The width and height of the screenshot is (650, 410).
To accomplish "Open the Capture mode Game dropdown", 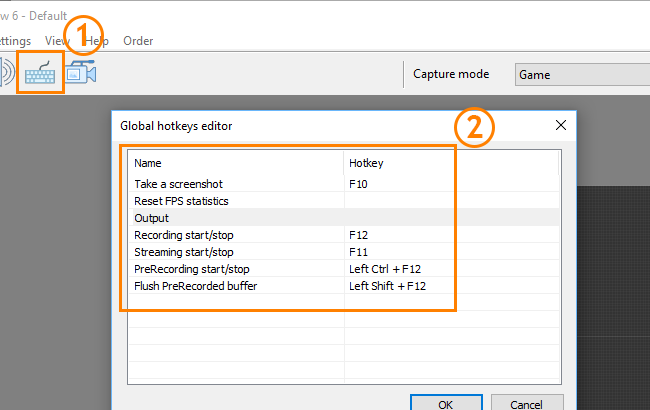I will click(582, 75).
